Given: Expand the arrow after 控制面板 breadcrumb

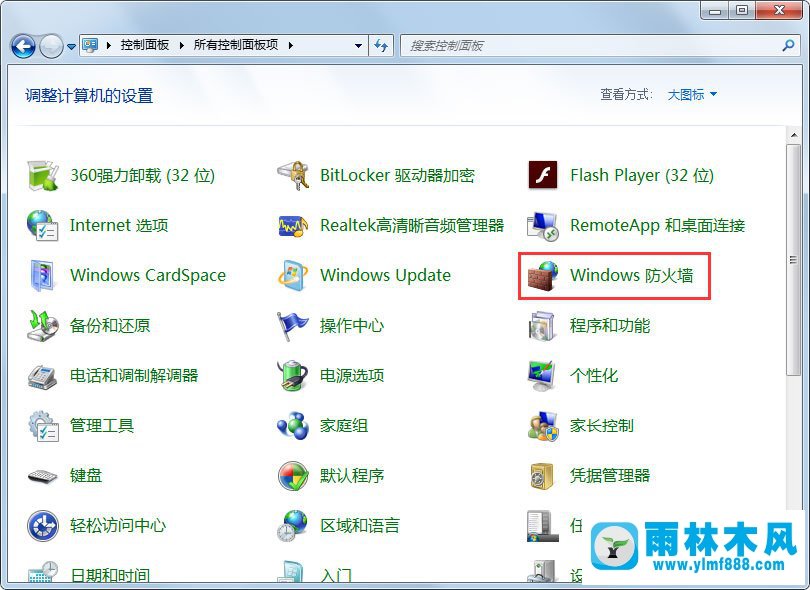Looking at the screenshot, I should 181,45.
